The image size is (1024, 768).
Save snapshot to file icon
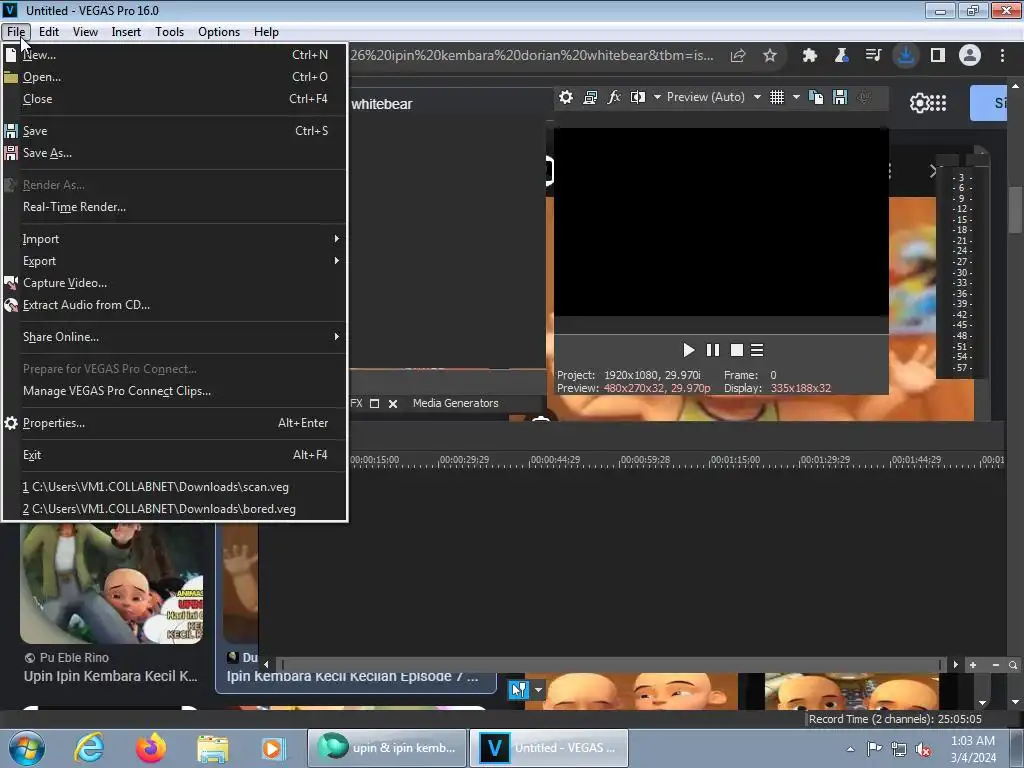click(x=840, y=97)
